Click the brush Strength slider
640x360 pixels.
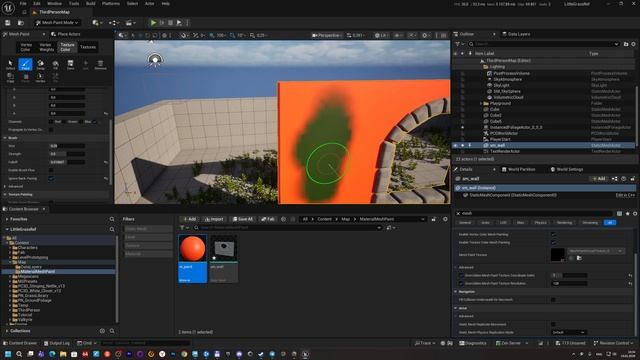pos(67,154)
